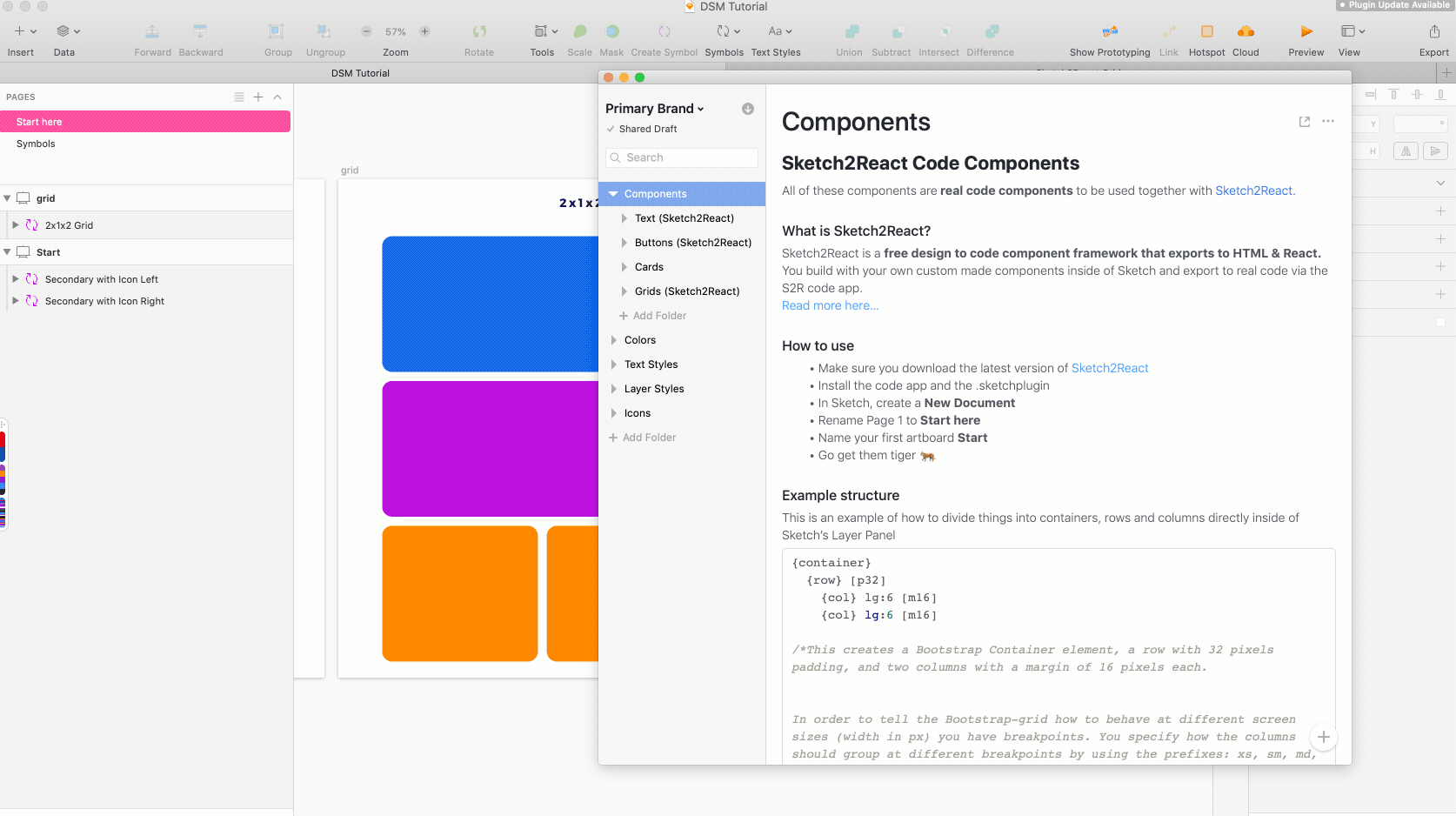Add a Hotspot from the toolbar

pos(1207,31)
